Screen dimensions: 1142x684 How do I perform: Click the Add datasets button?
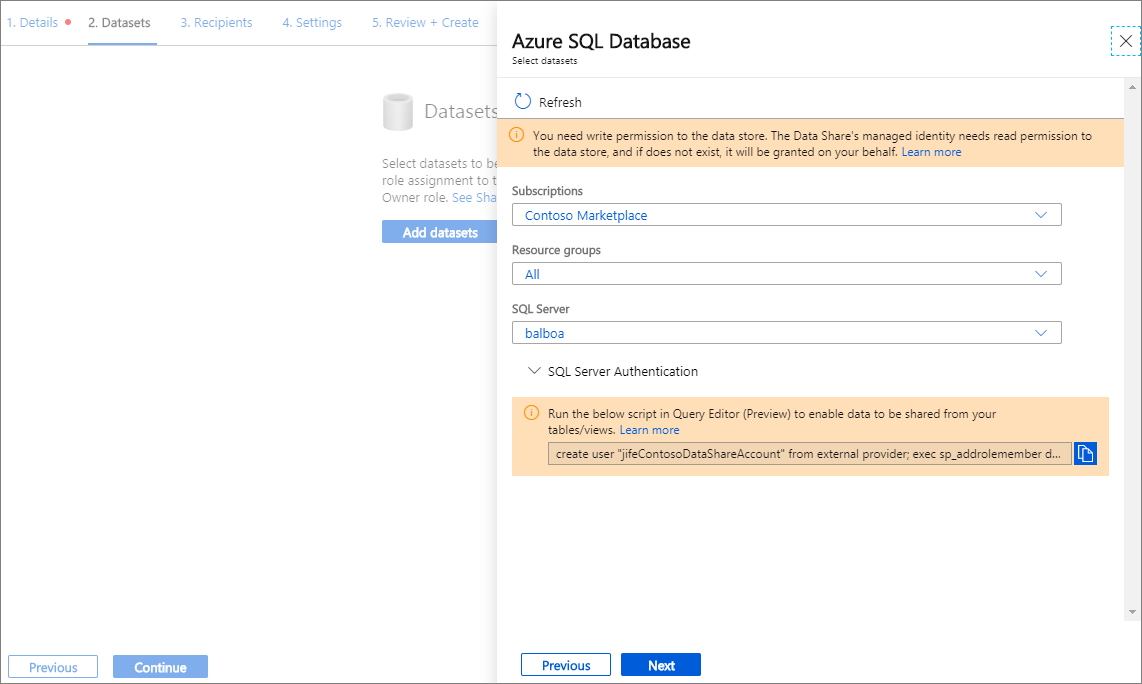pyautogui.click(x=440, y=231)
